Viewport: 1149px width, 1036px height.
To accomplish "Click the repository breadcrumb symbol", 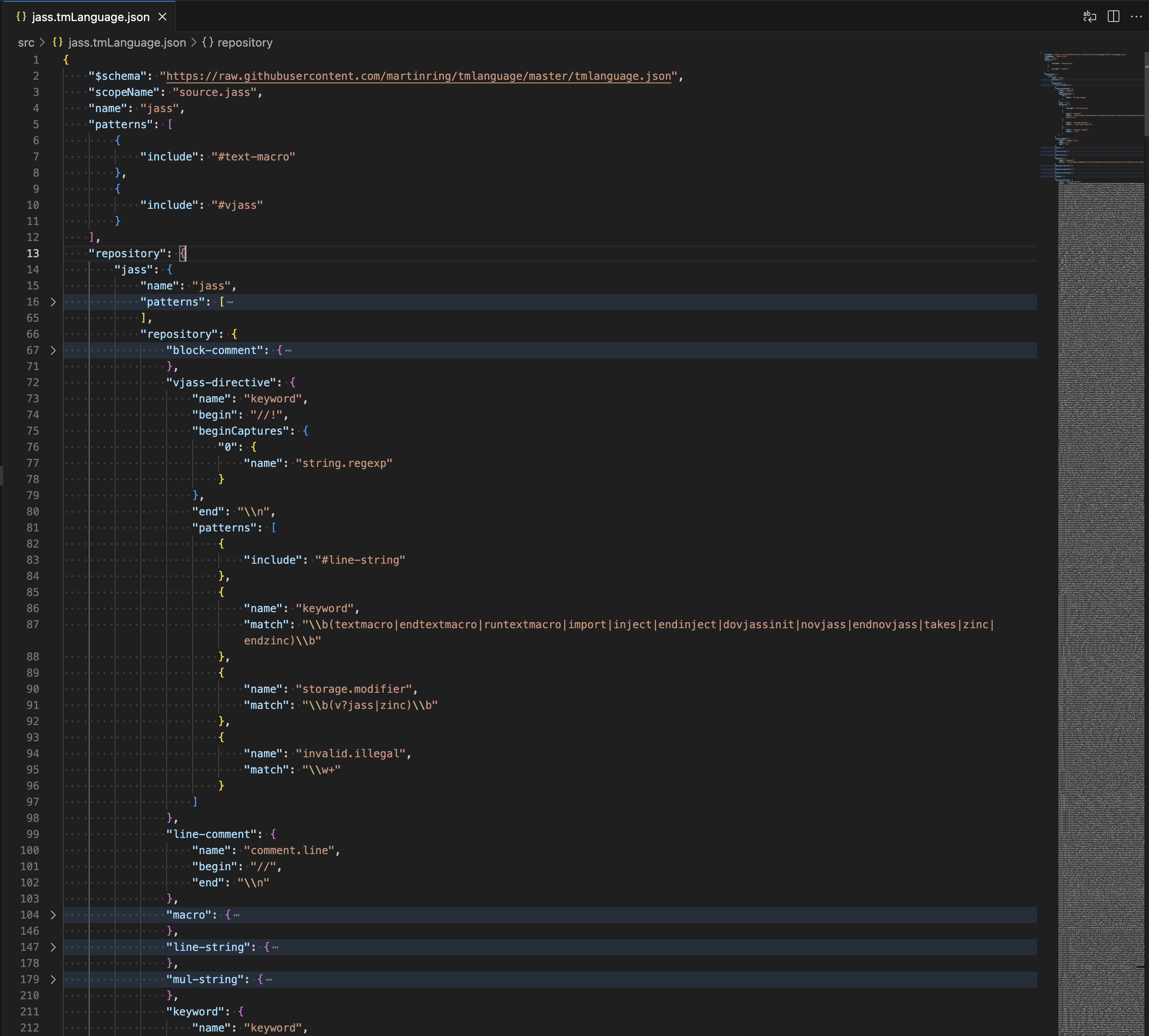I will point(244,43).
